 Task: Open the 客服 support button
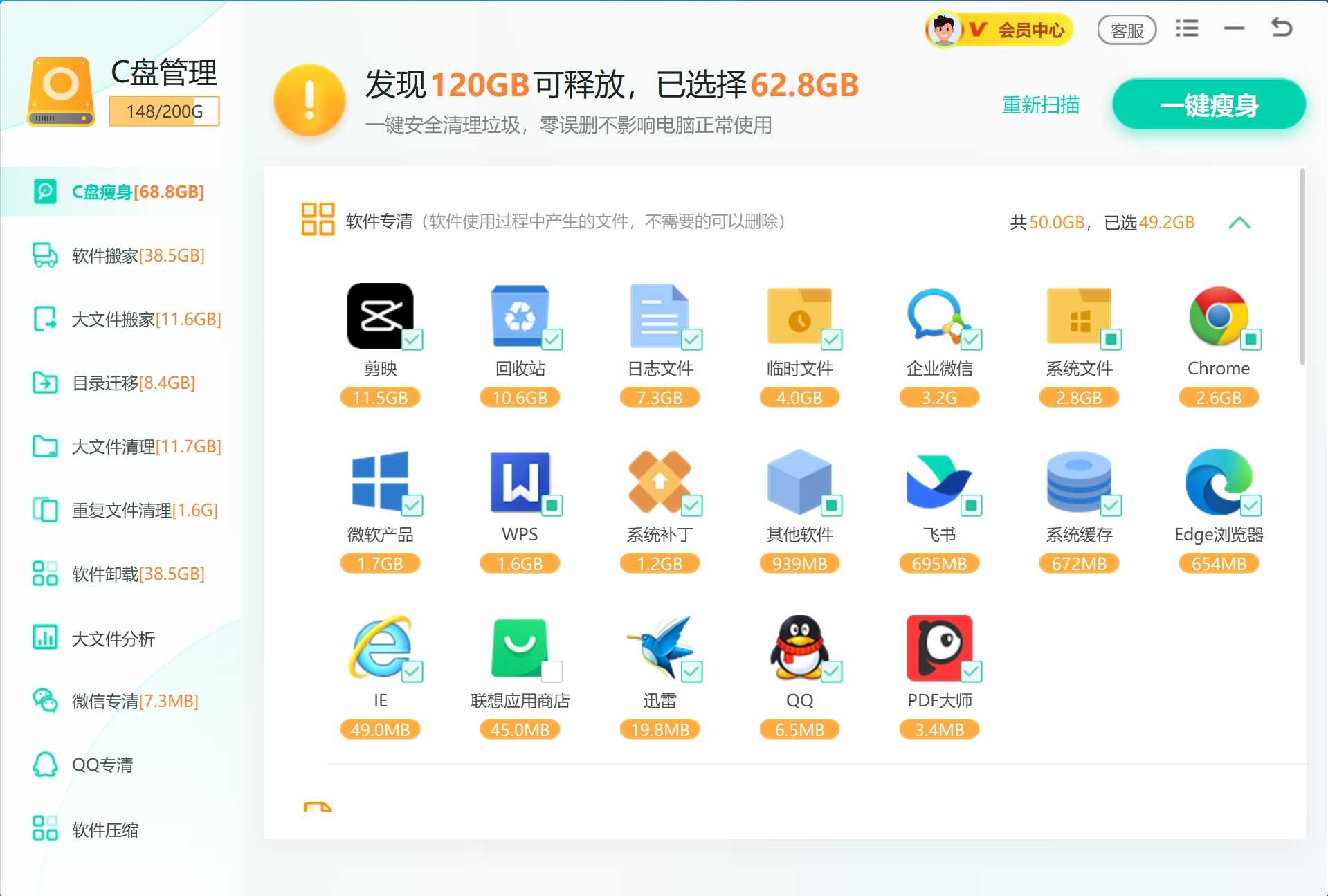(x=1127, y=30)
